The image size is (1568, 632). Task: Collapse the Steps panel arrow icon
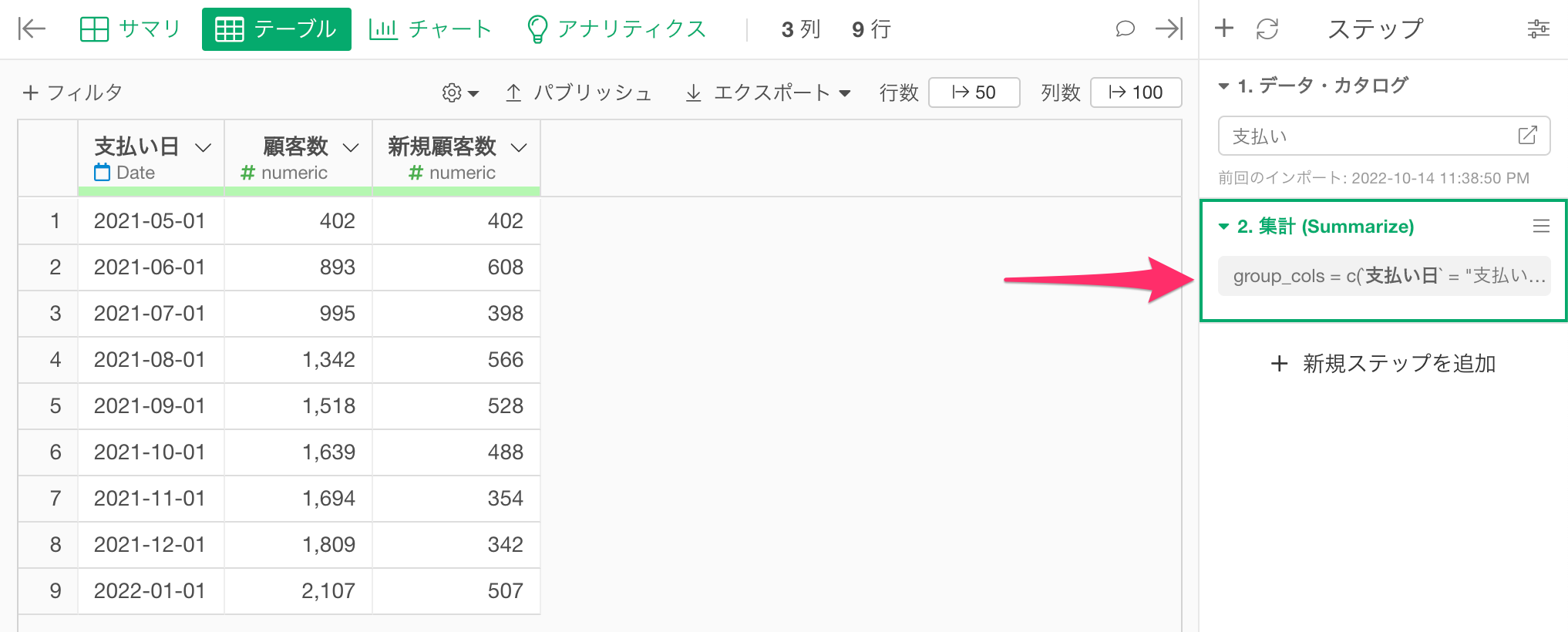1169,29
